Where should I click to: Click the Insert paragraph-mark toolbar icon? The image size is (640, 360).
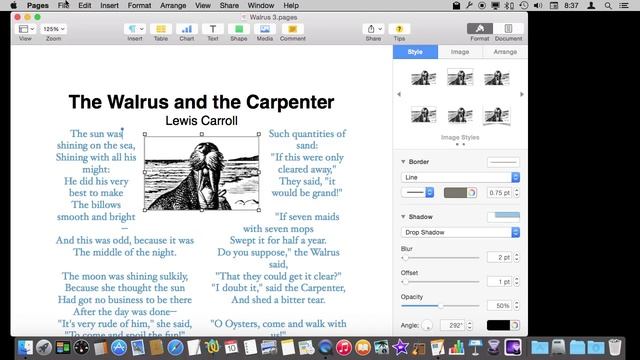135,29
